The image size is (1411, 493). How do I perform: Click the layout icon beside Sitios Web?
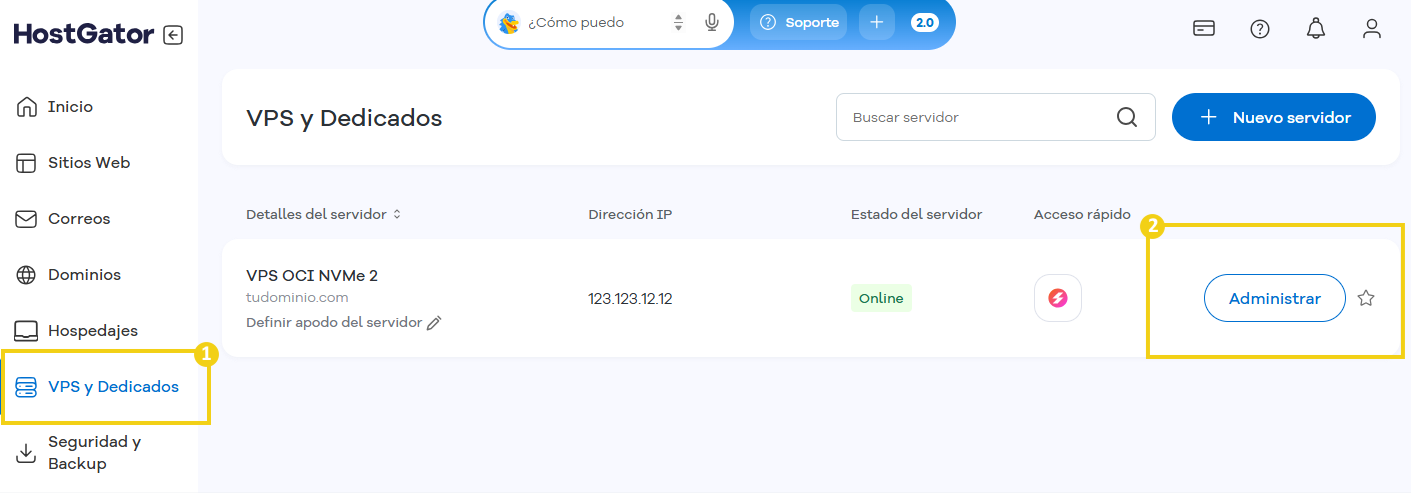[x=27, y=163]
